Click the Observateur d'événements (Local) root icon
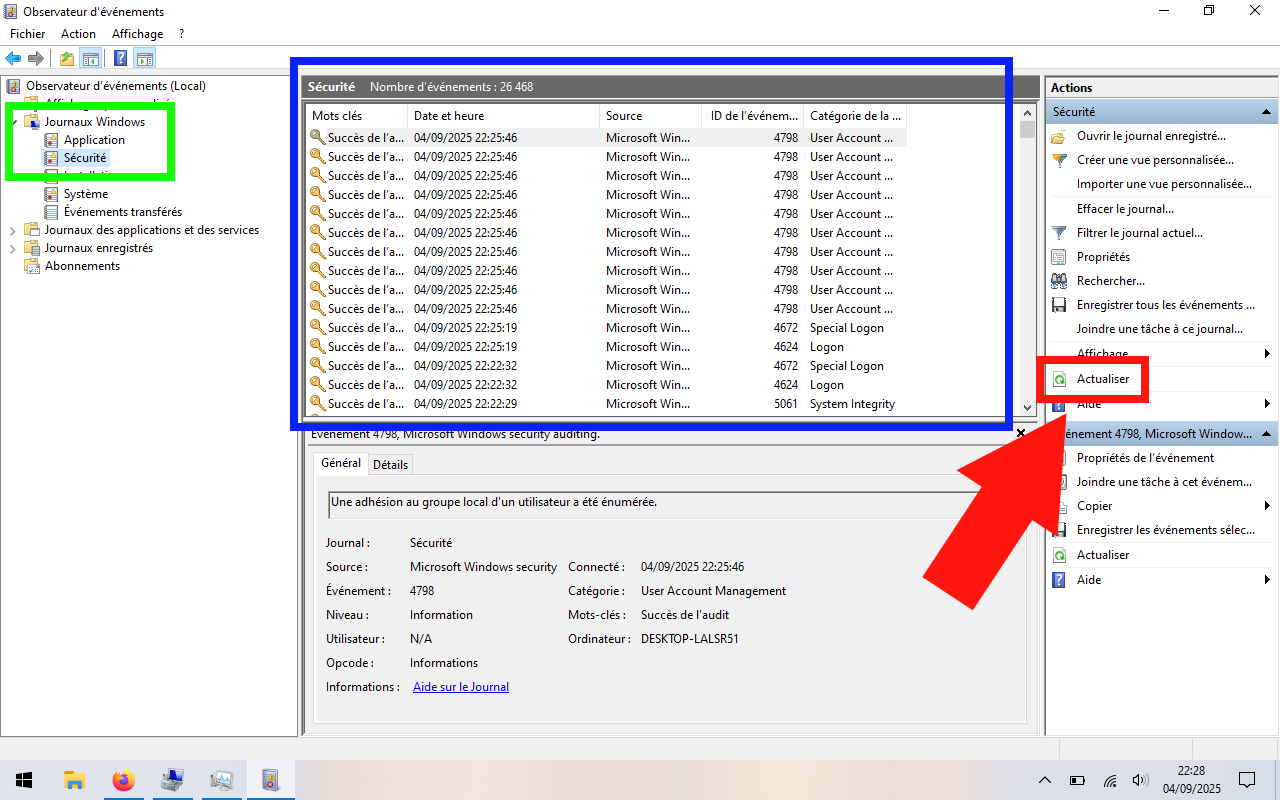1280x800 pixels. (x=14, y=86)
